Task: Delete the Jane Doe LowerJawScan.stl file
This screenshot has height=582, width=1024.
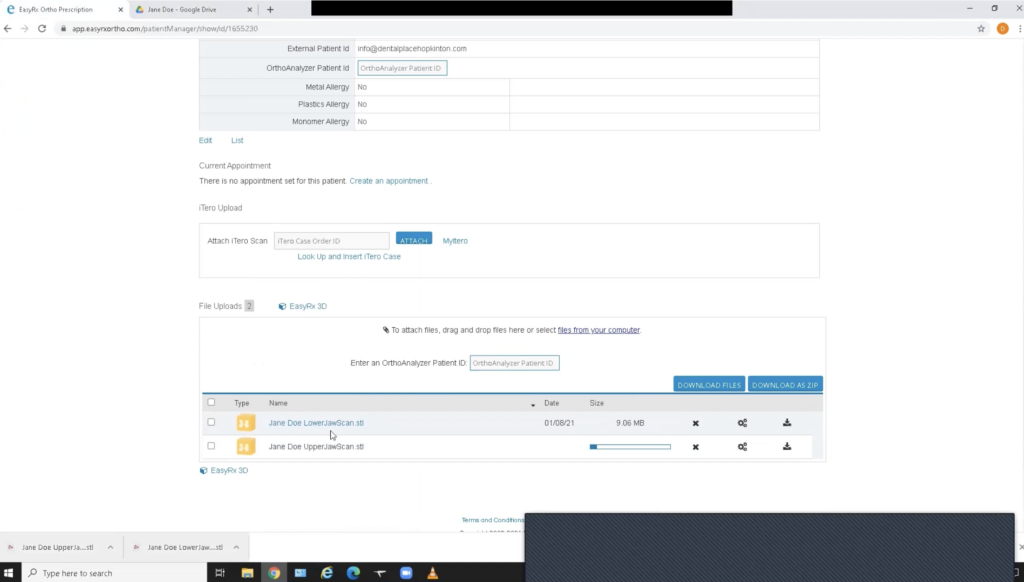Action: tap(695, 423)
